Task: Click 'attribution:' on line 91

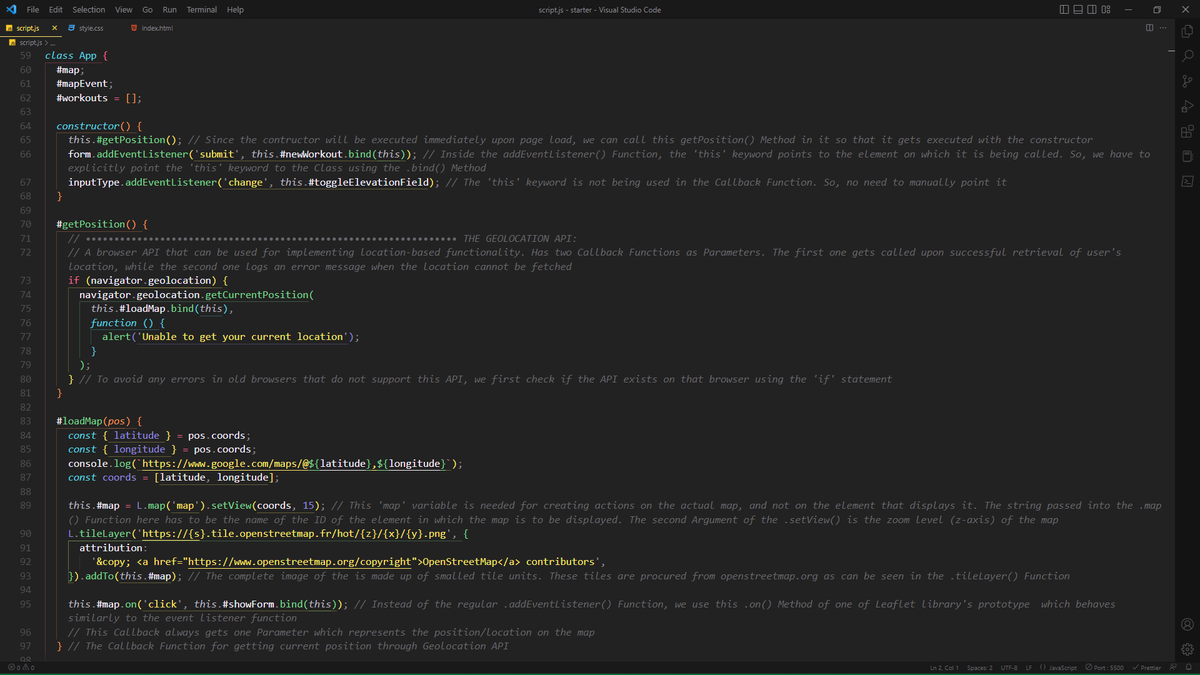Action: pyautogui.click(x=114, y=548)
